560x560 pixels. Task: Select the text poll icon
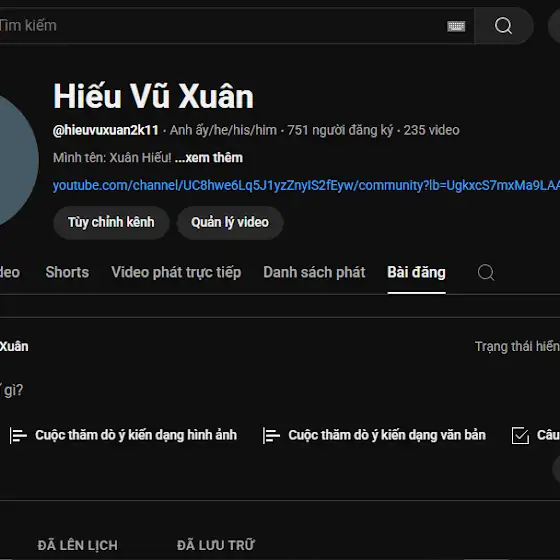[271, 435]
